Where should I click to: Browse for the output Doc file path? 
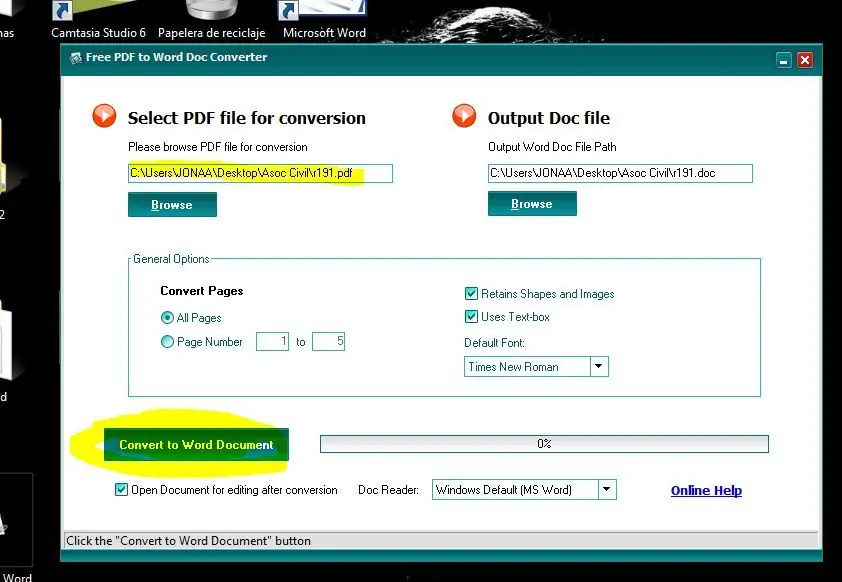click(532, 203)
